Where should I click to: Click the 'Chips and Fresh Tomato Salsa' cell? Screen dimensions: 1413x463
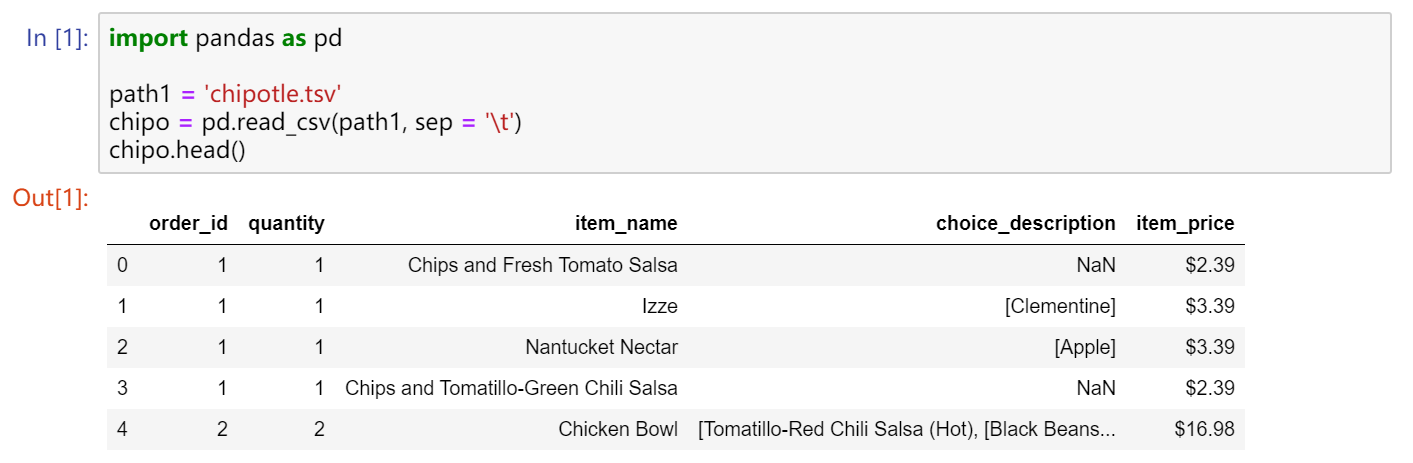coord(542,265)
